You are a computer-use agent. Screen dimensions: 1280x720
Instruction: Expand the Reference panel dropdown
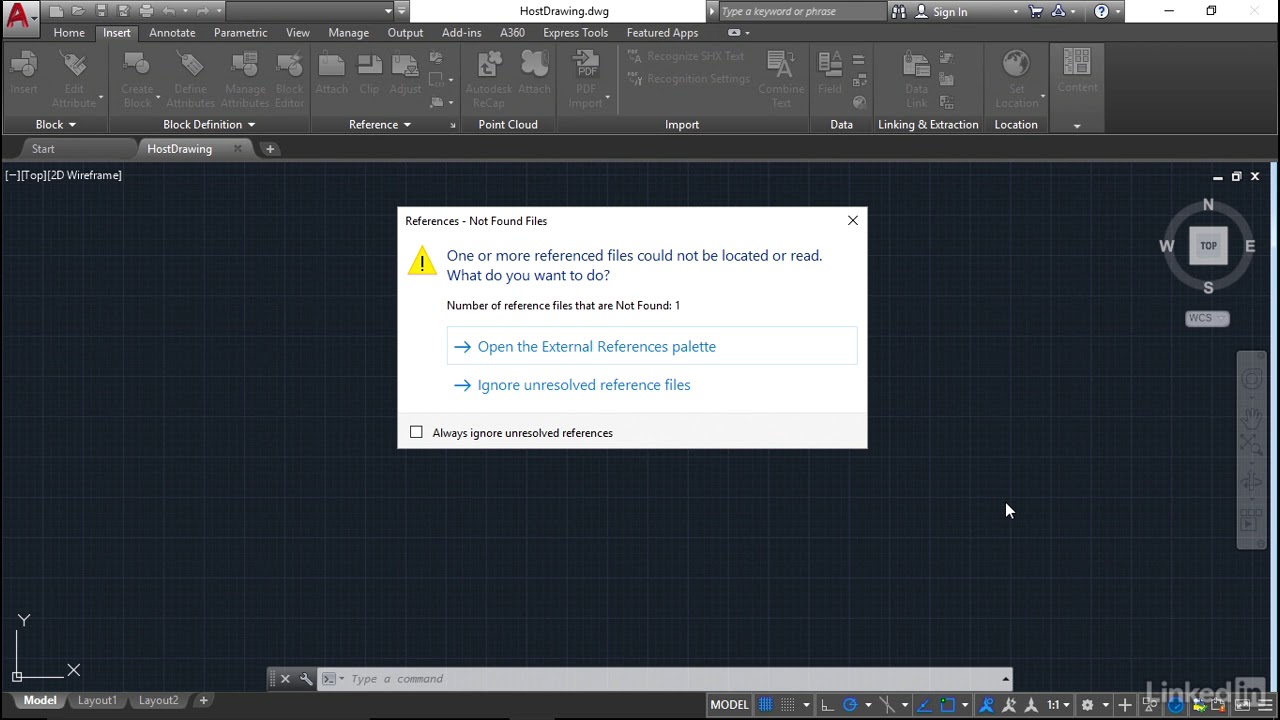(380, 125)
